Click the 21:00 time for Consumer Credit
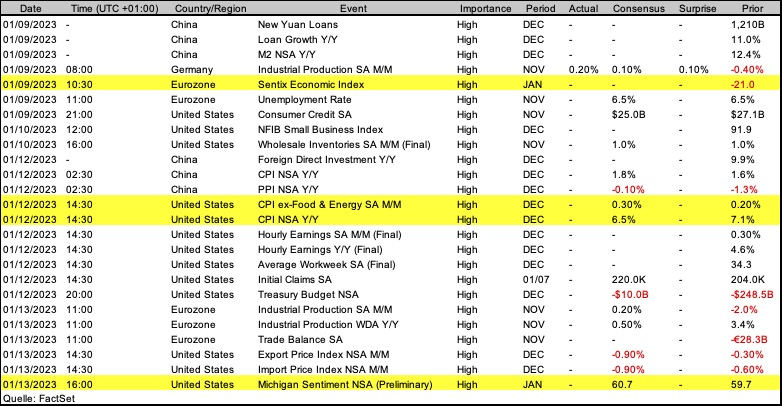 79,114
